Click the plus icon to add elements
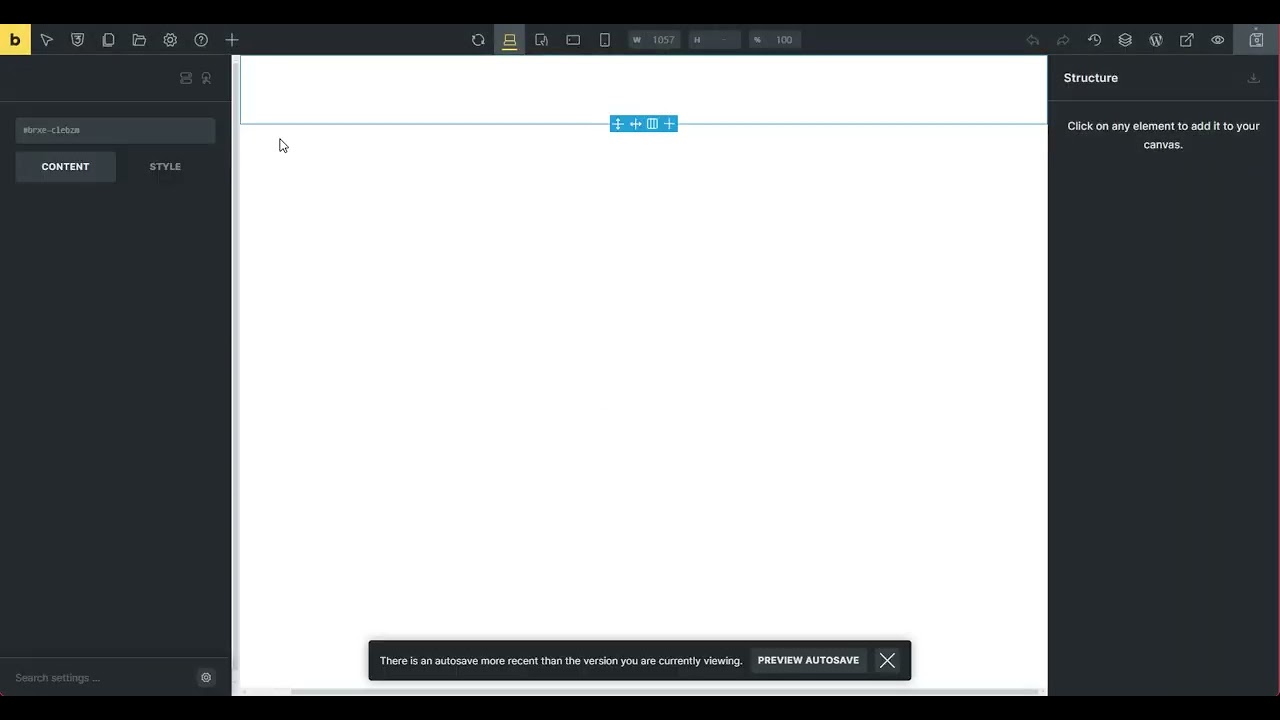Image resolution: width=1280 pixels, height=720 pixels. [232, 40]
